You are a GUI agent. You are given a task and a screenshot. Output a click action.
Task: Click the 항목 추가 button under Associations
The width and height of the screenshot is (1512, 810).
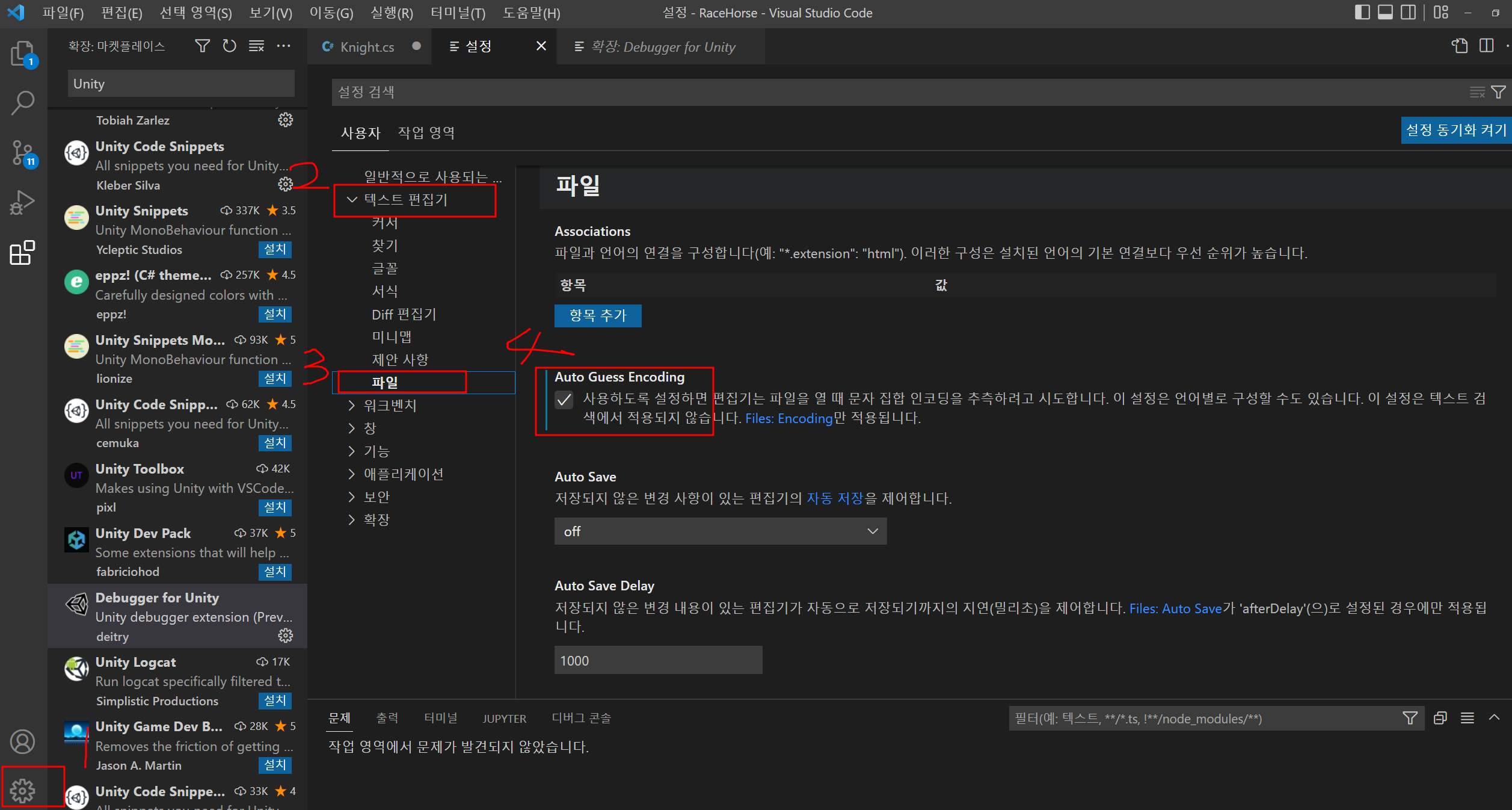click(x=598, y=315)
